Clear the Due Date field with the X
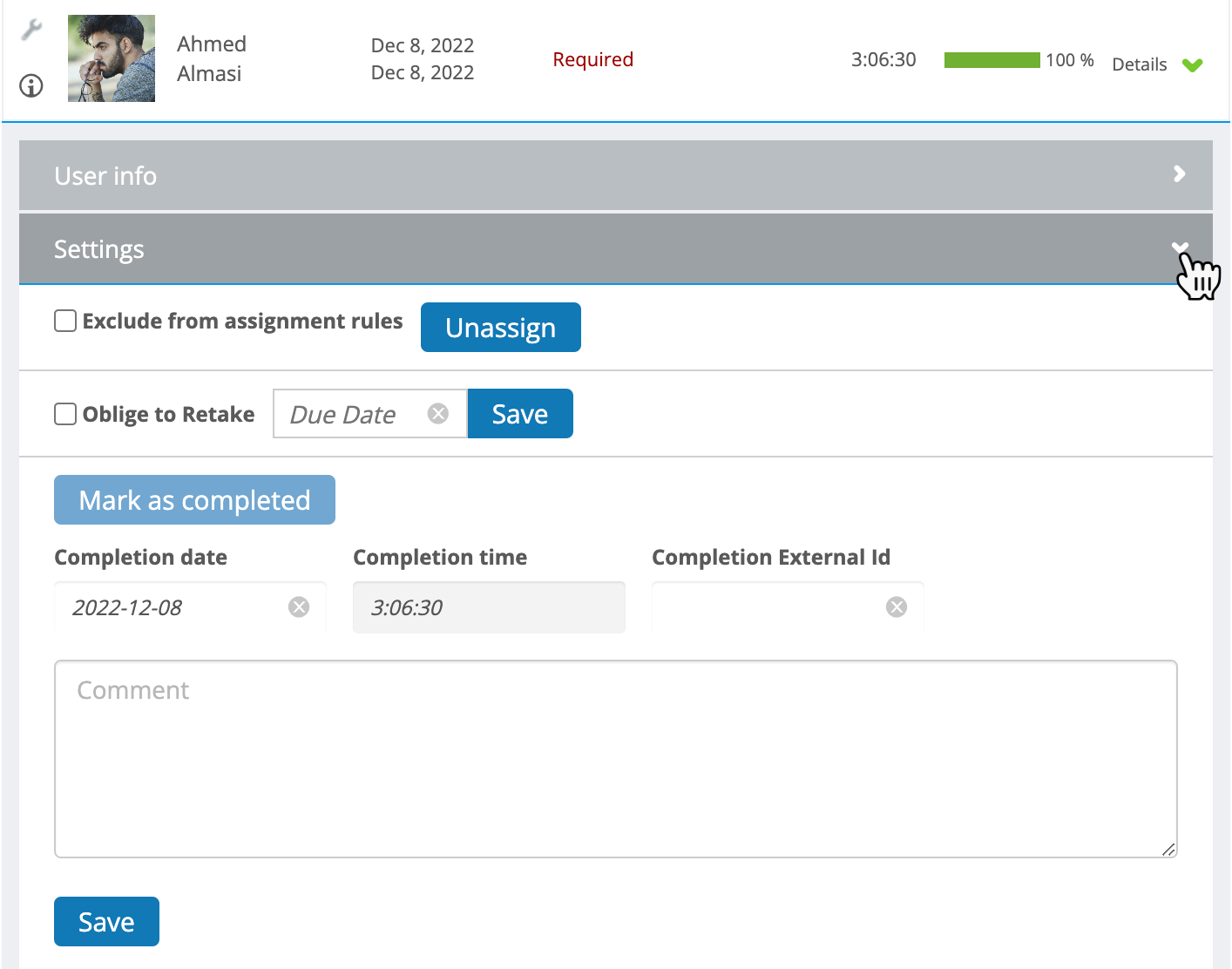 [x=438, y=413]
